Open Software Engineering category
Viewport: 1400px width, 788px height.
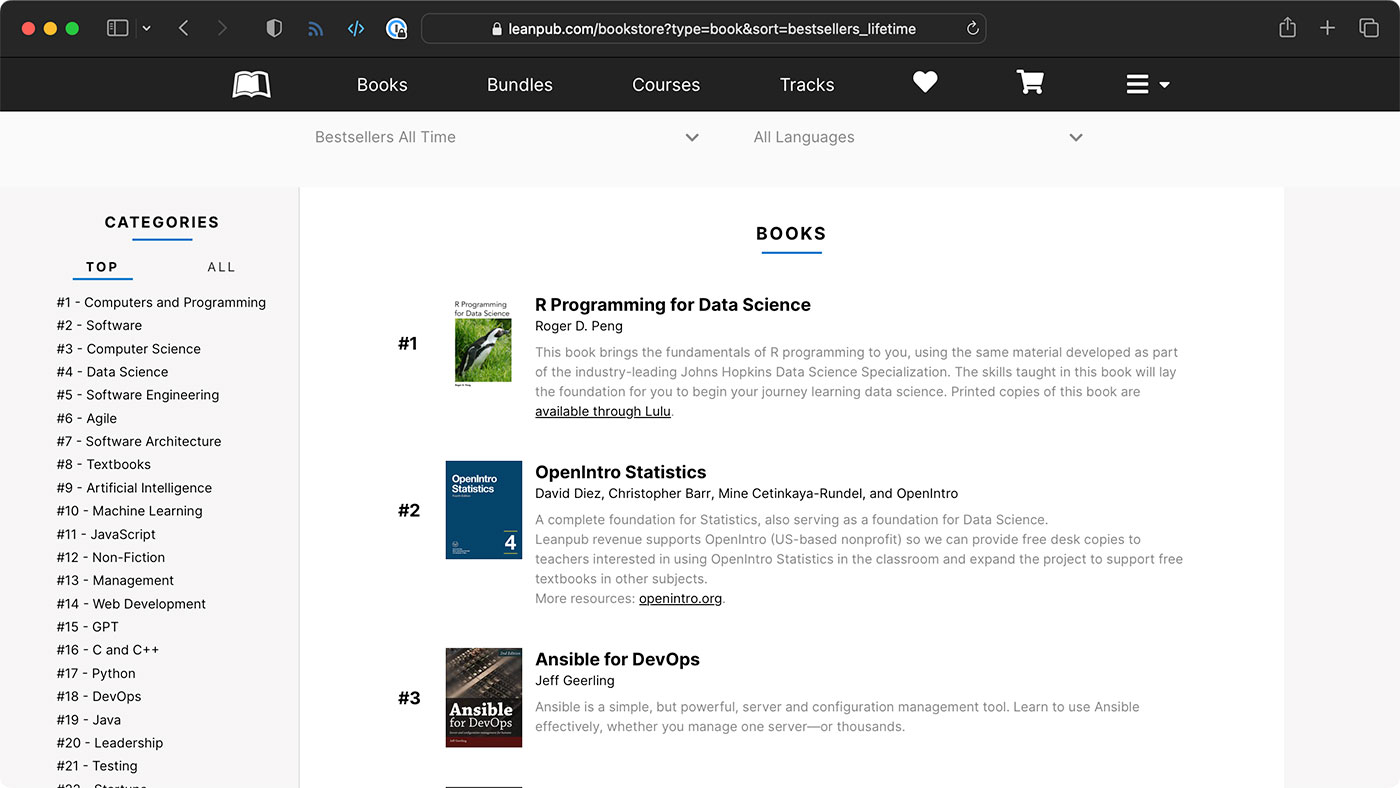tap(137, 395)
